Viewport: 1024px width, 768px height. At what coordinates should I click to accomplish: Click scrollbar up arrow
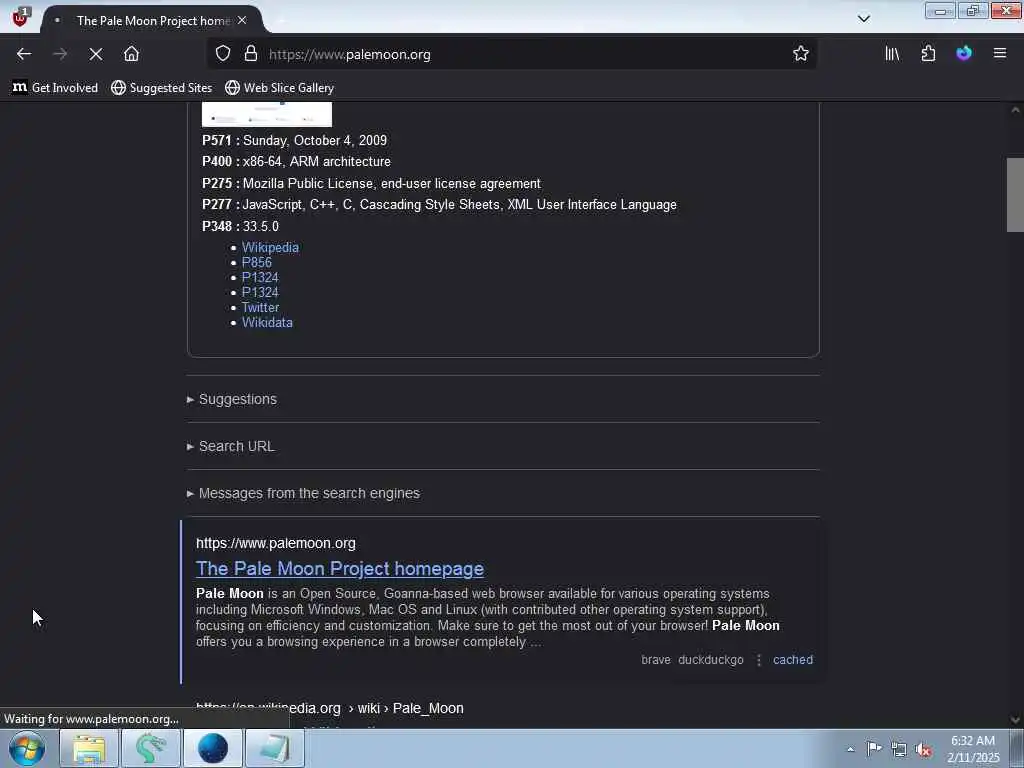click(x=1015, y=110)
